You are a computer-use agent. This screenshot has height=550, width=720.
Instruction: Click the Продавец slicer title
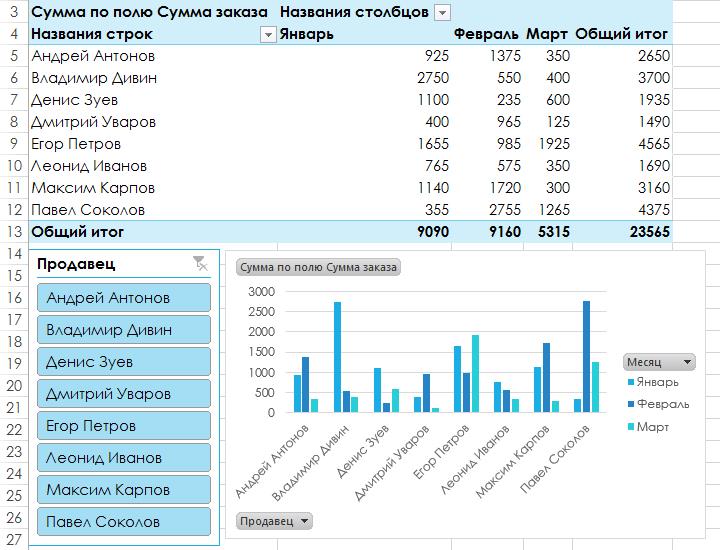(x=76, y=264)
